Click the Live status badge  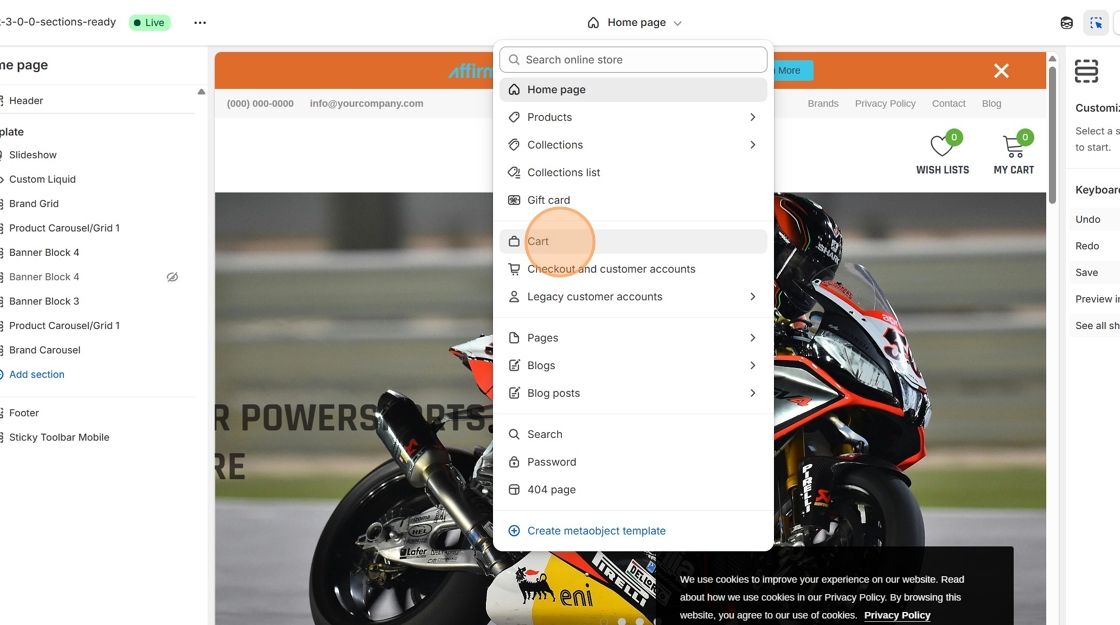point(149,23)
